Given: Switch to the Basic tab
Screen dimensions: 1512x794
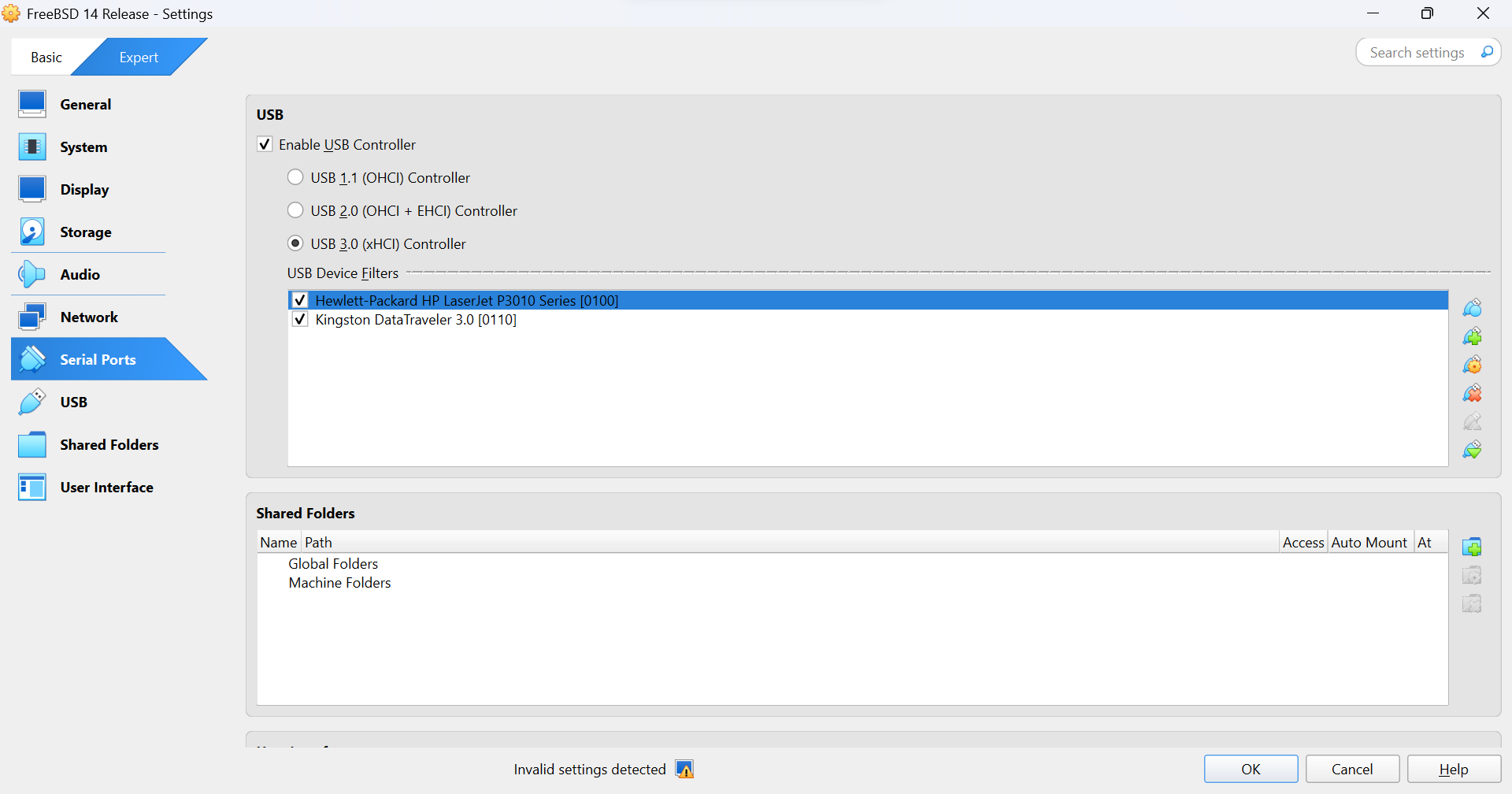Looking at the screenshot, I should coord(46,58).
